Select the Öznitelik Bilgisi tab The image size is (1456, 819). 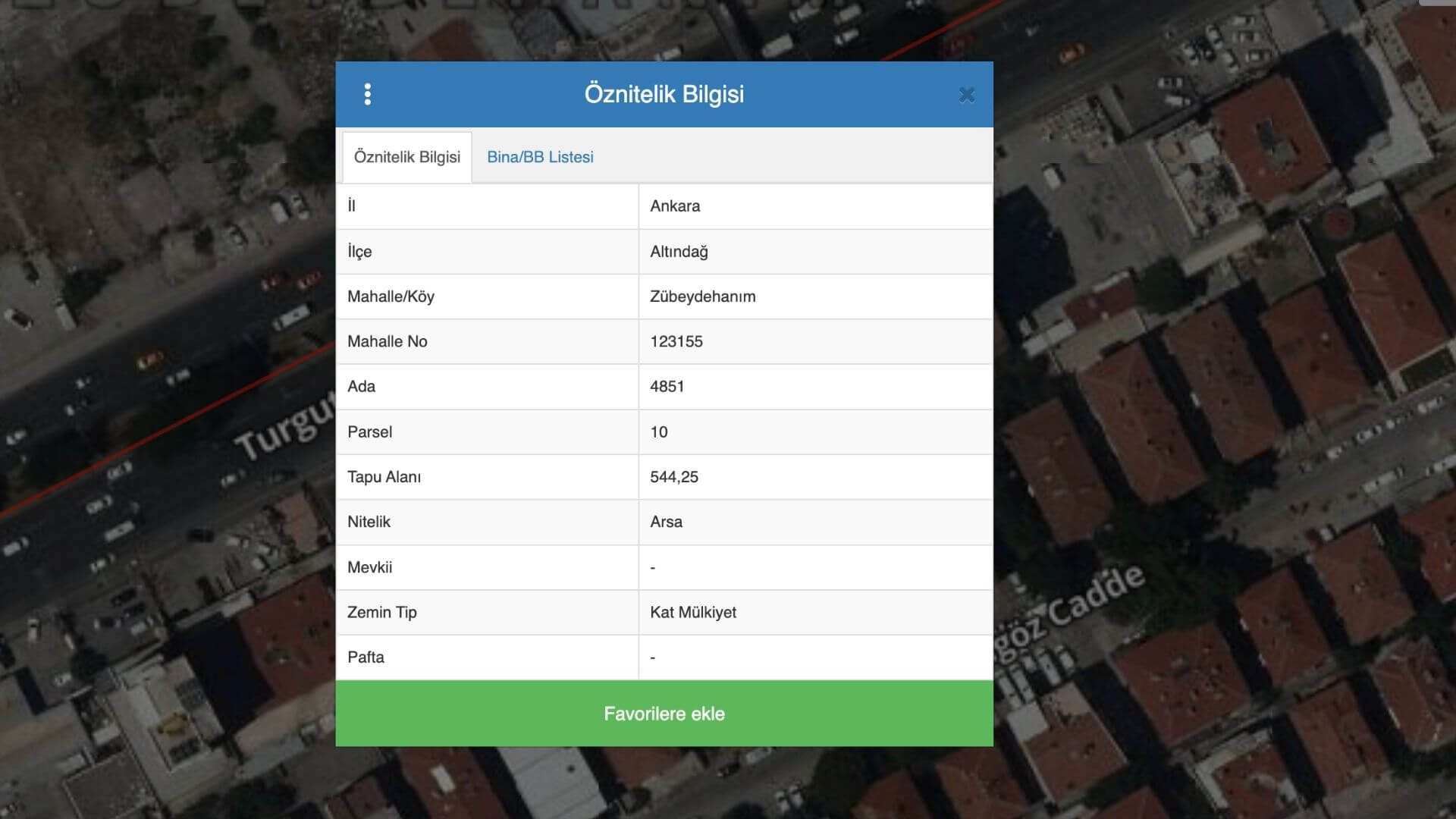(407, 157)
